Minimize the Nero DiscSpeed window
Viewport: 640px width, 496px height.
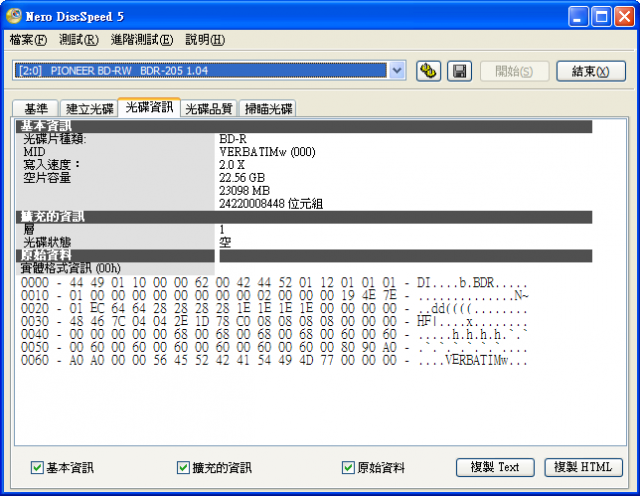pyautogui.click(x=578, y=17)
